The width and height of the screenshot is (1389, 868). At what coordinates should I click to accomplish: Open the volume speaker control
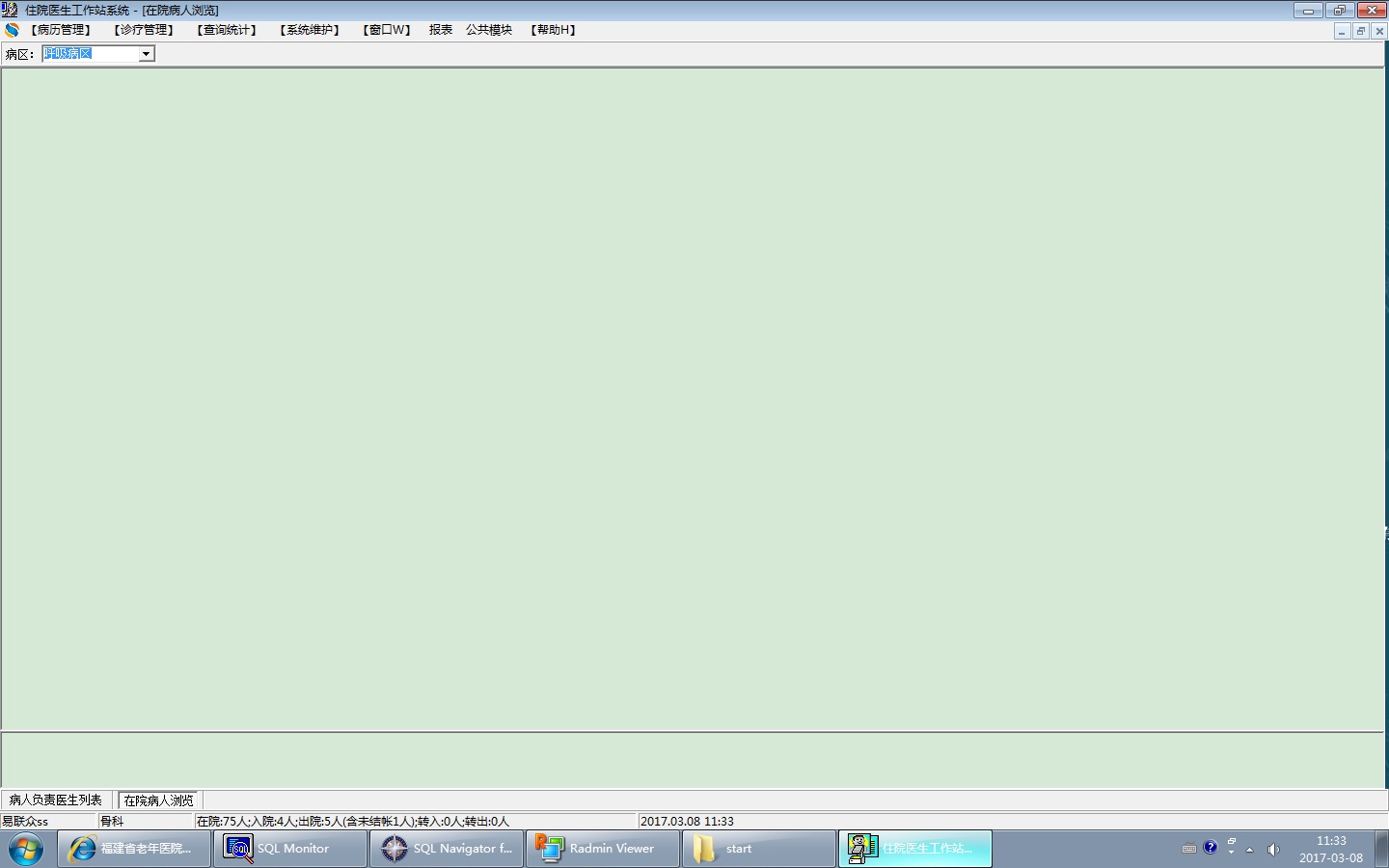click(x=1273, y=850)
